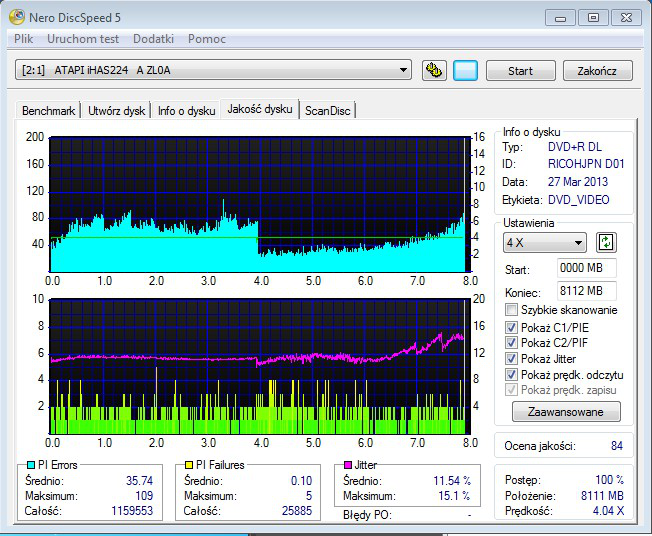Click Jitter maximum value 15.1 %
Screen dimensions: 652x536
pyautogui.click(x=454, y=496)
